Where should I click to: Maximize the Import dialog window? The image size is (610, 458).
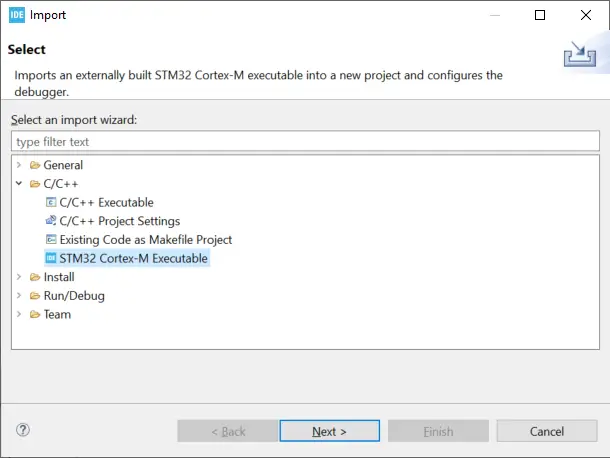540,15
